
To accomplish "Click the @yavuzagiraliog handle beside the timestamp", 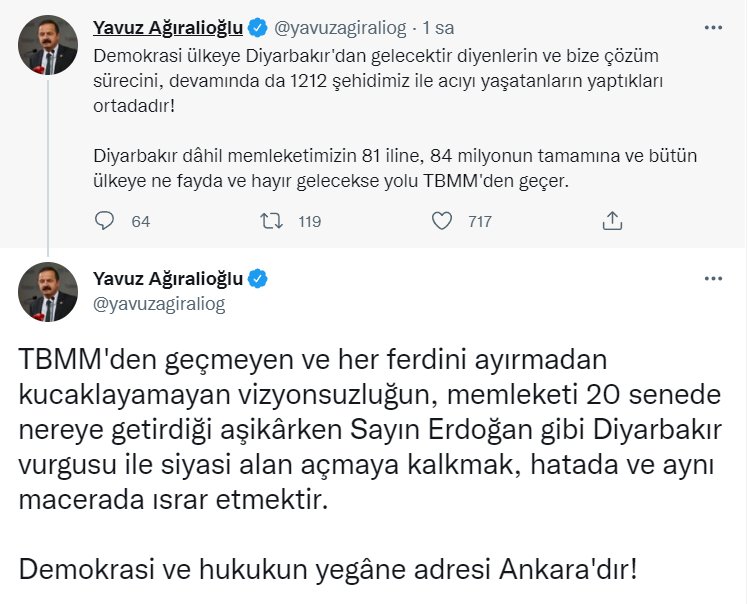I will click(x=329, y=26).
